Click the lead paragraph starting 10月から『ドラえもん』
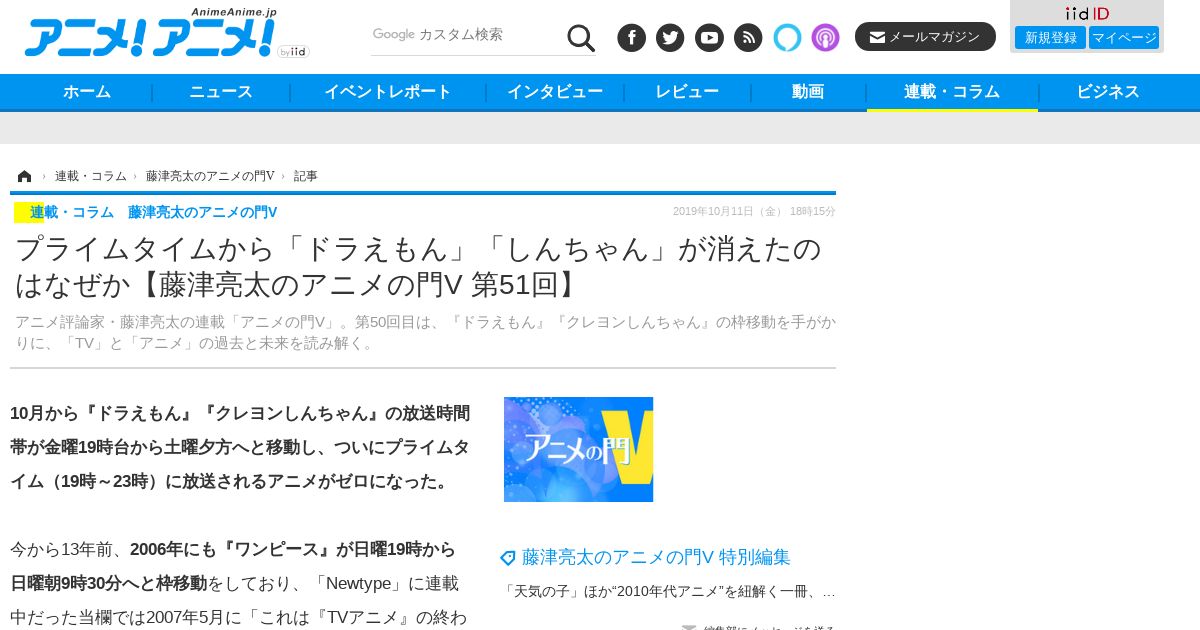This screenshot has width=1200, height=630. point(240,447)
